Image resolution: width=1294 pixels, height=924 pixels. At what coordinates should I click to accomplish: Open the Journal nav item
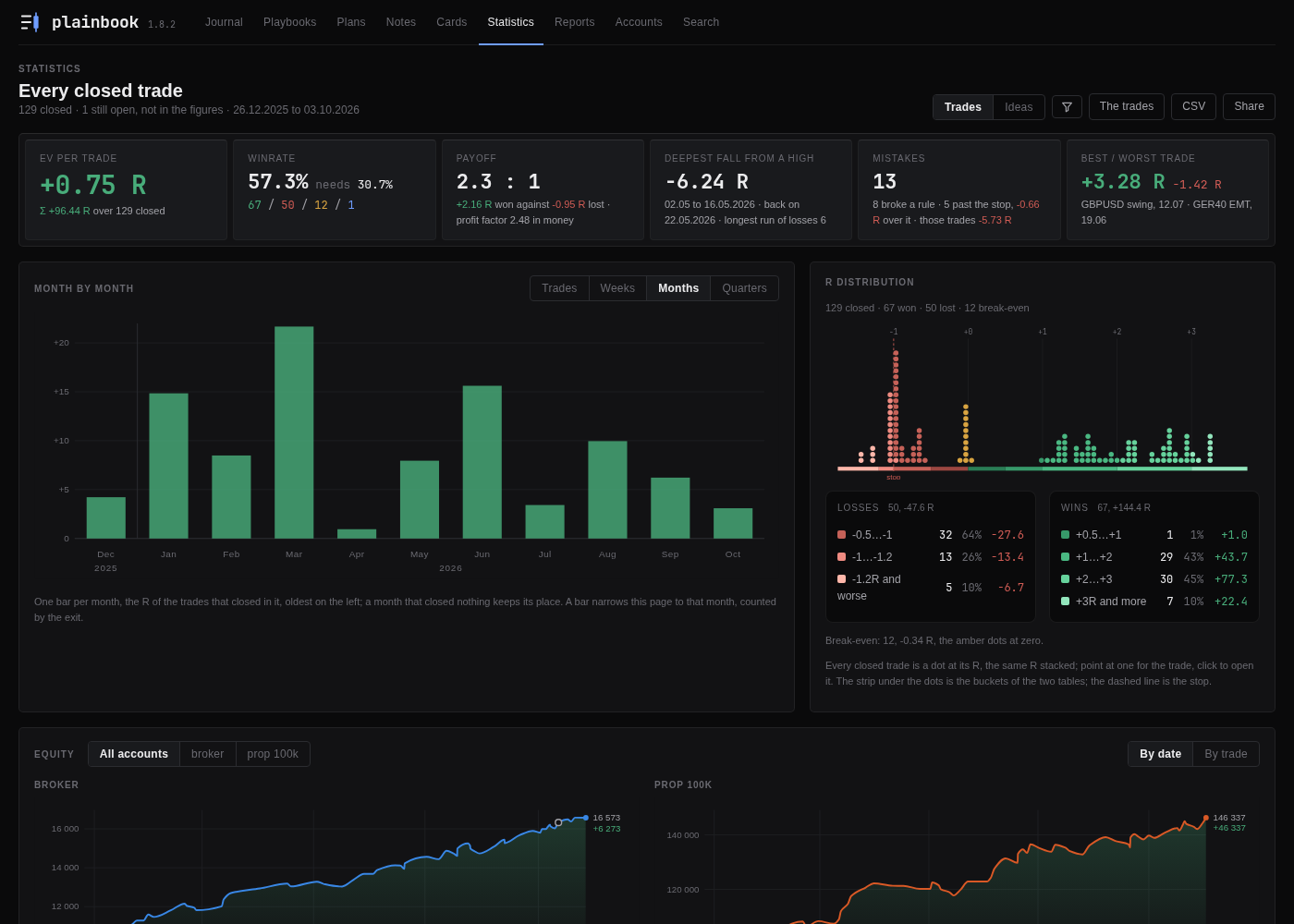[224, 22]
